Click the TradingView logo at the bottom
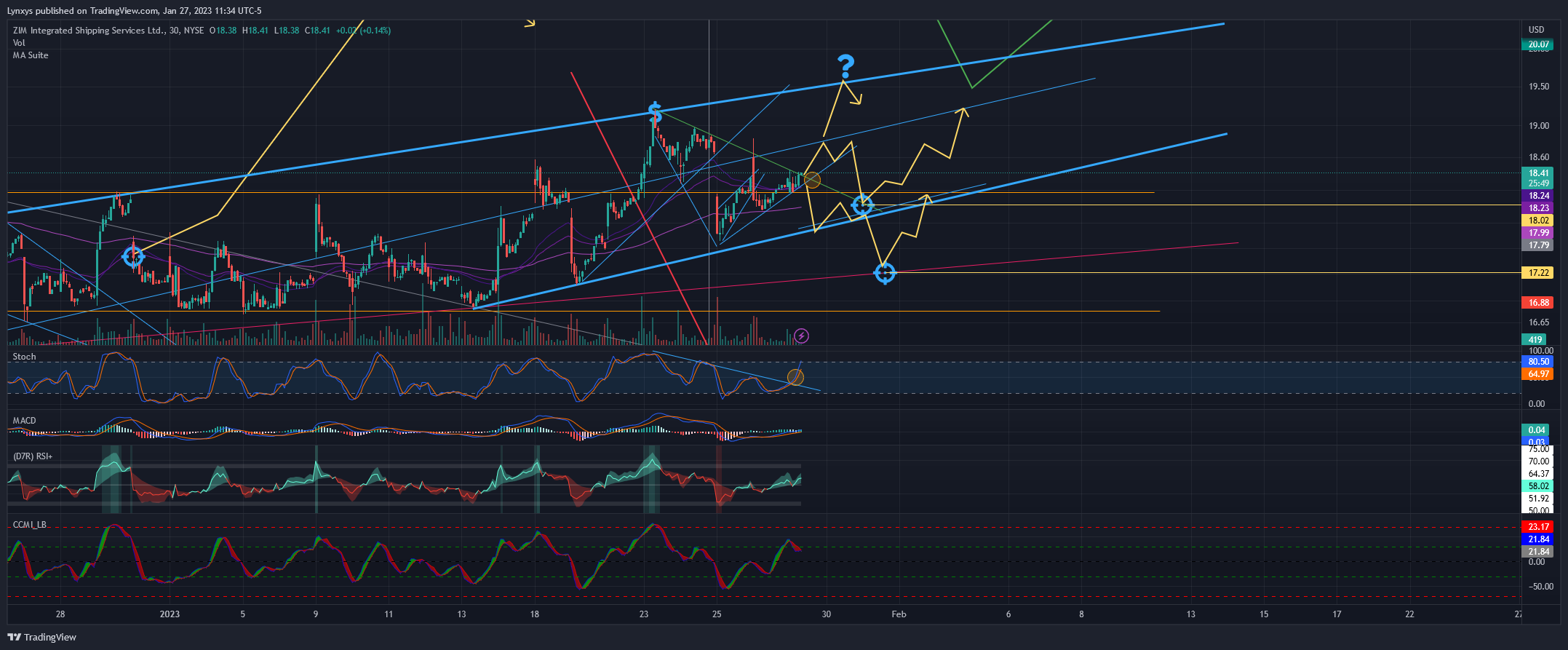This screenshot has height=650, width=1568. click(x=42, y=637)
